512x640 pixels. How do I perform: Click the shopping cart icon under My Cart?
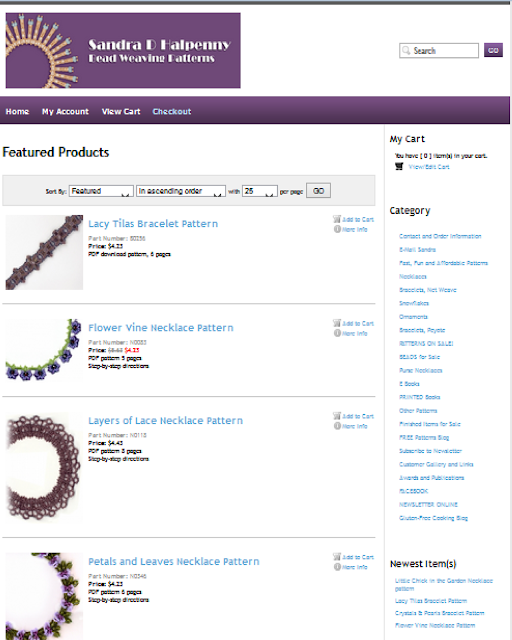coord(399,166)
